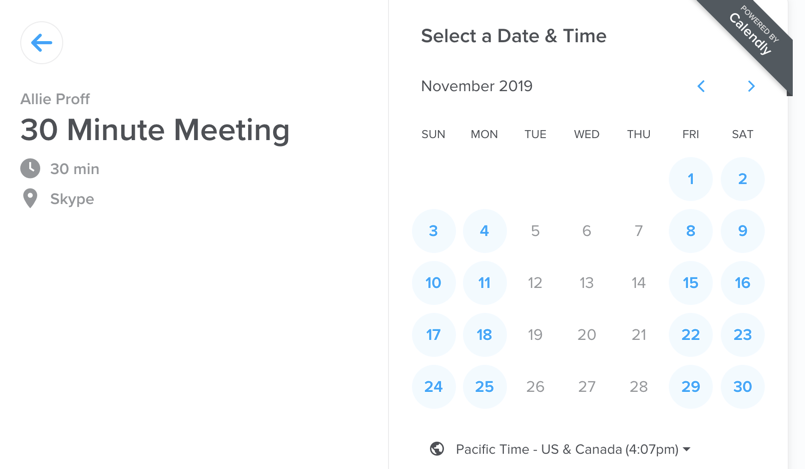Screen dimensions: 805x469
Task: Go to the previous month
Action: point(701,87)
